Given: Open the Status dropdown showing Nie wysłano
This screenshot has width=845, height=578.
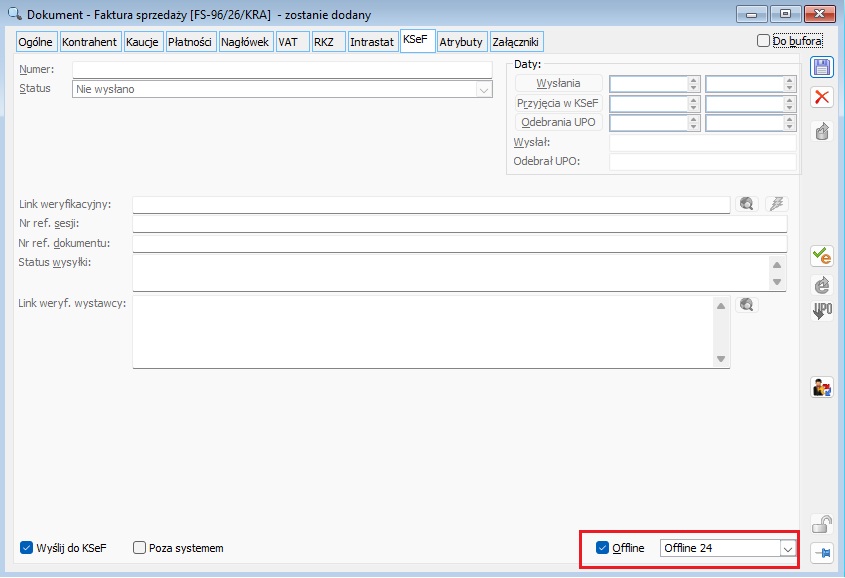Looking at the screenshot, I should [484, 89].
